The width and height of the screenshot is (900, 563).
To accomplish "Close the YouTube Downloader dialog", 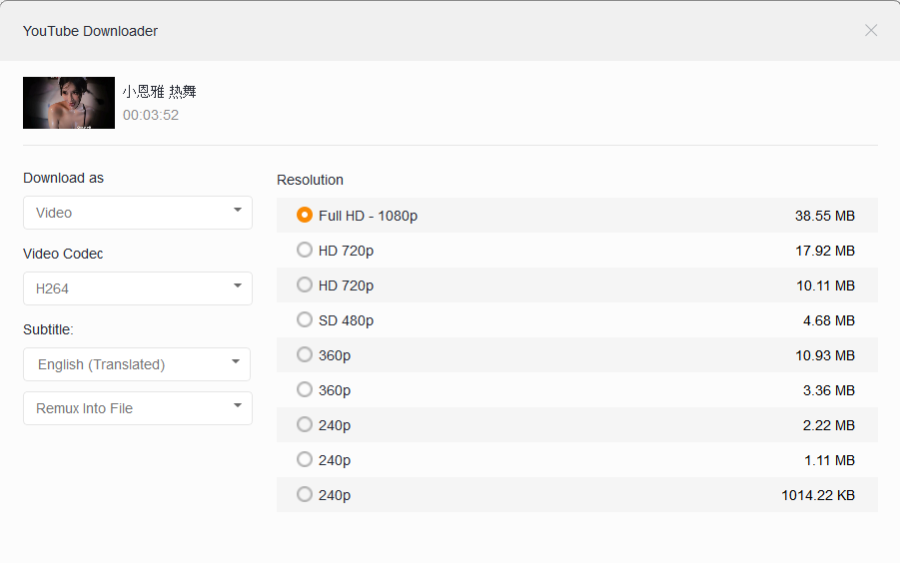I will [871, 30].
